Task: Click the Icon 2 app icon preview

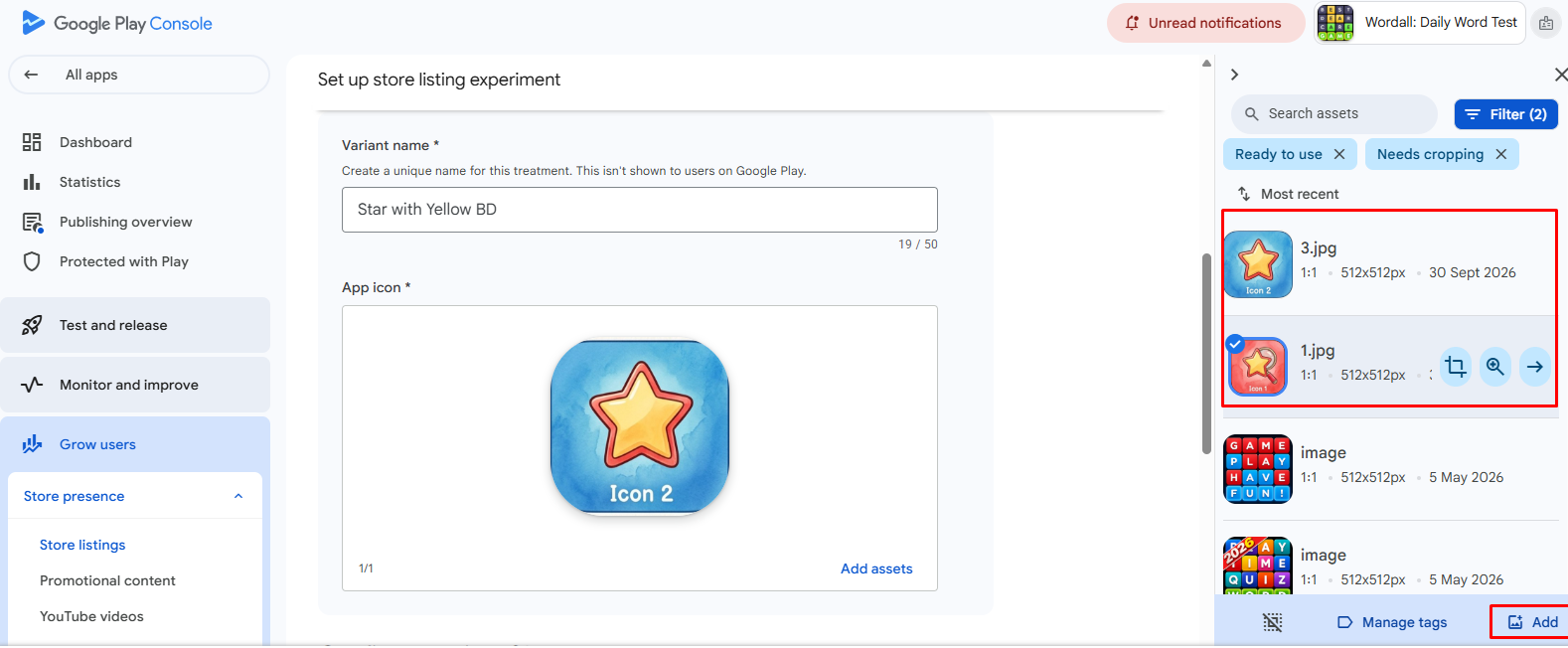Action: 640,426
